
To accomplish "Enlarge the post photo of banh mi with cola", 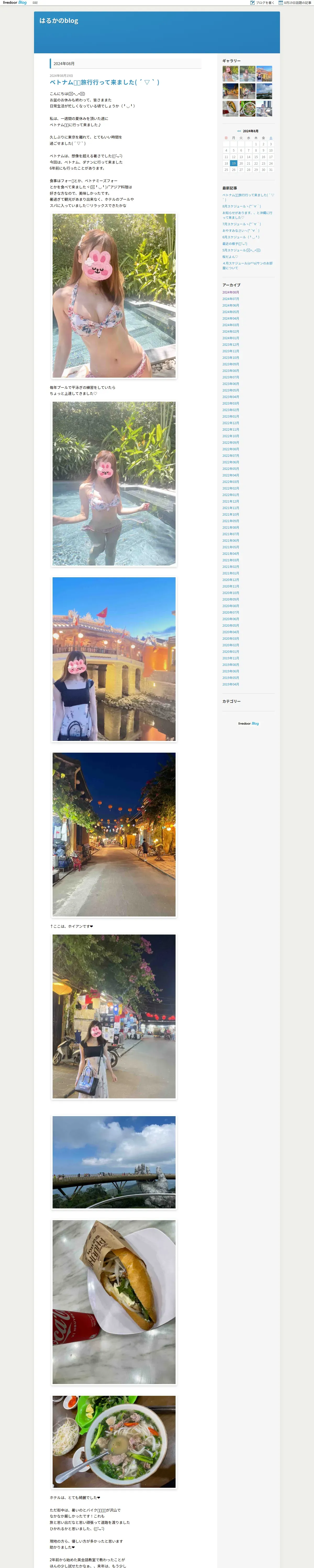I will pos(114,1302).
